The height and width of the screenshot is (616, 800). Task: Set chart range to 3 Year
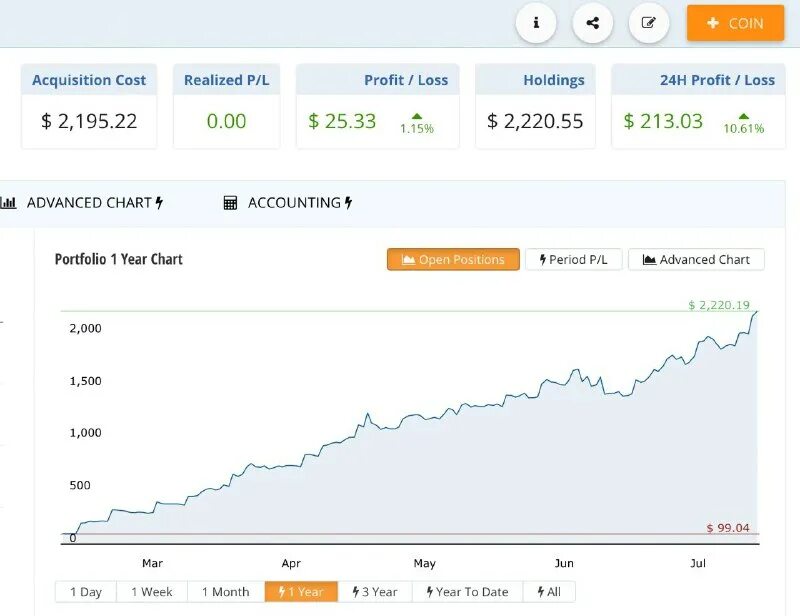[x=375, y=592]
